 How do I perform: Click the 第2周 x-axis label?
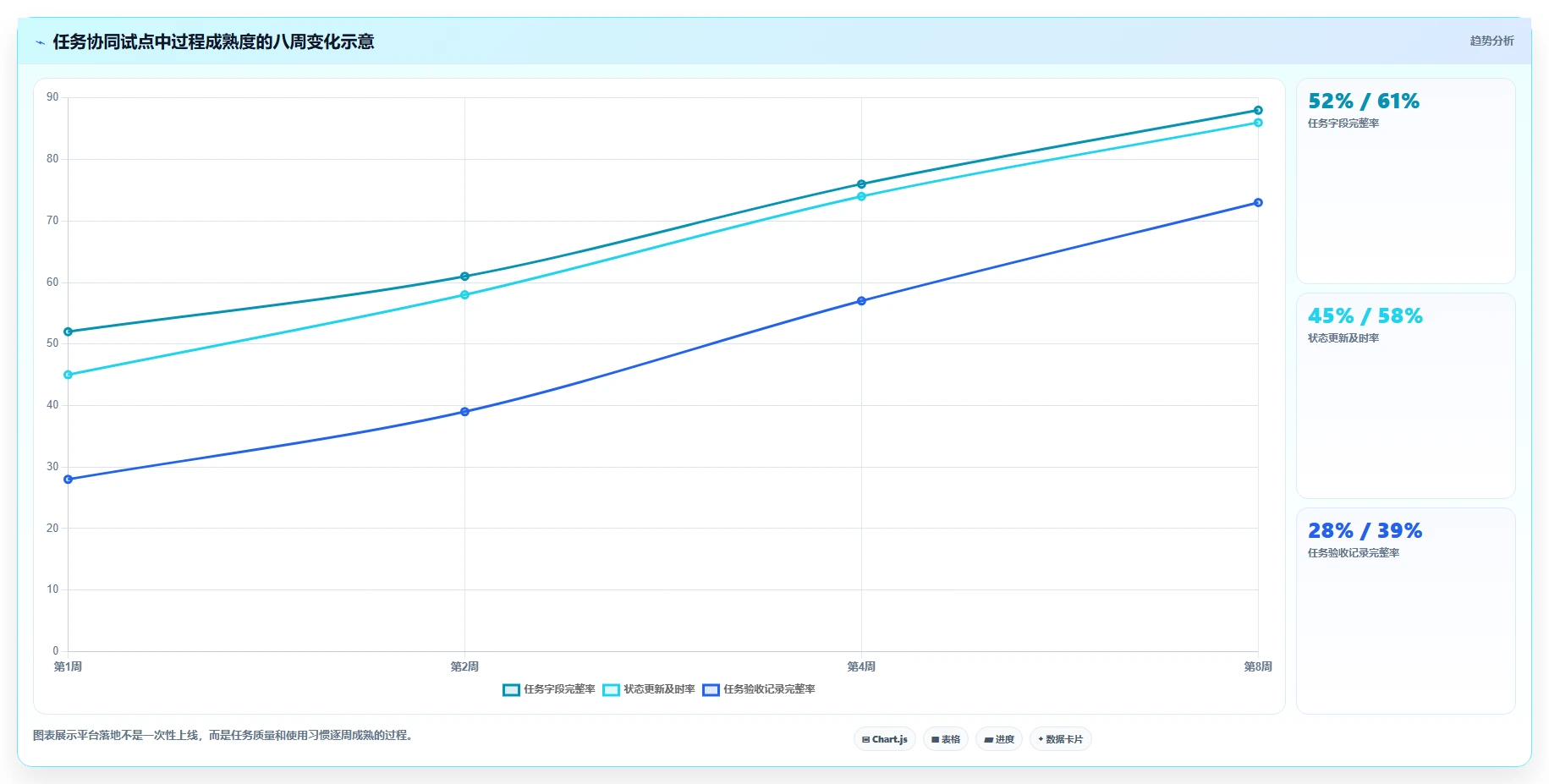pyautogui.click(x=464, y=667)
